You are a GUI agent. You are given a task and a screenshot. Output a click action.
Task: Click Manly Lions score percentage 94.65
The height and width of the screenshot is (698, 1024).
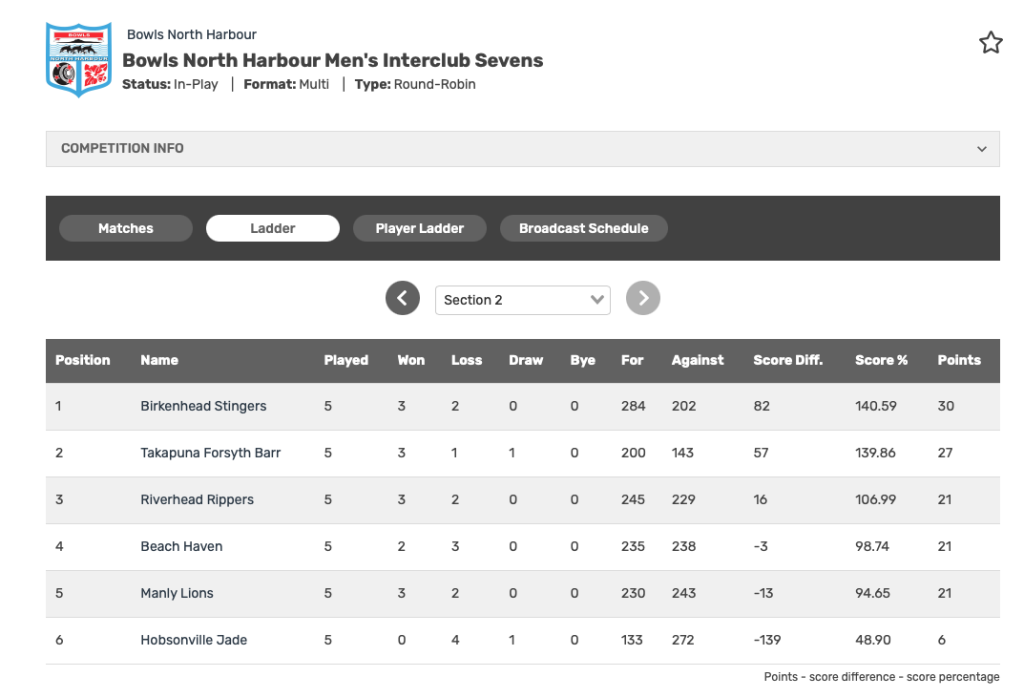tap(872, 594)
